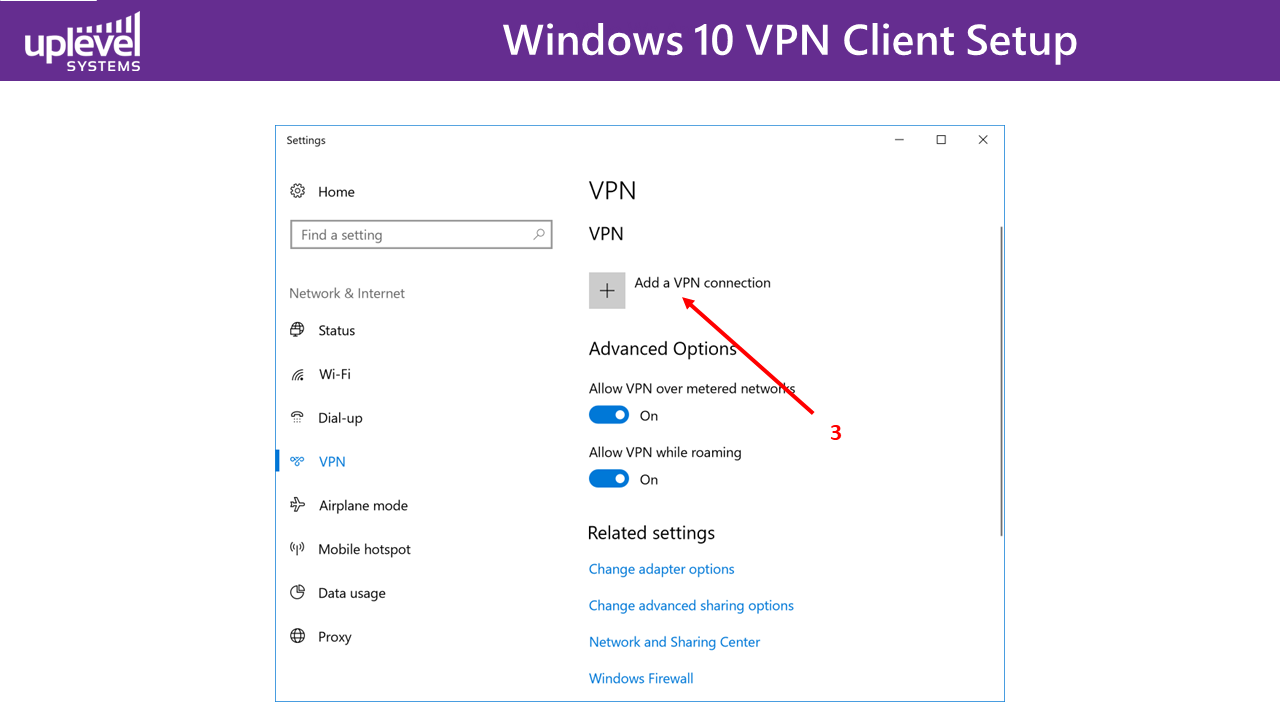1280x720 pixels.
Task: Click the Advanced Options heading
Action: 663,349
